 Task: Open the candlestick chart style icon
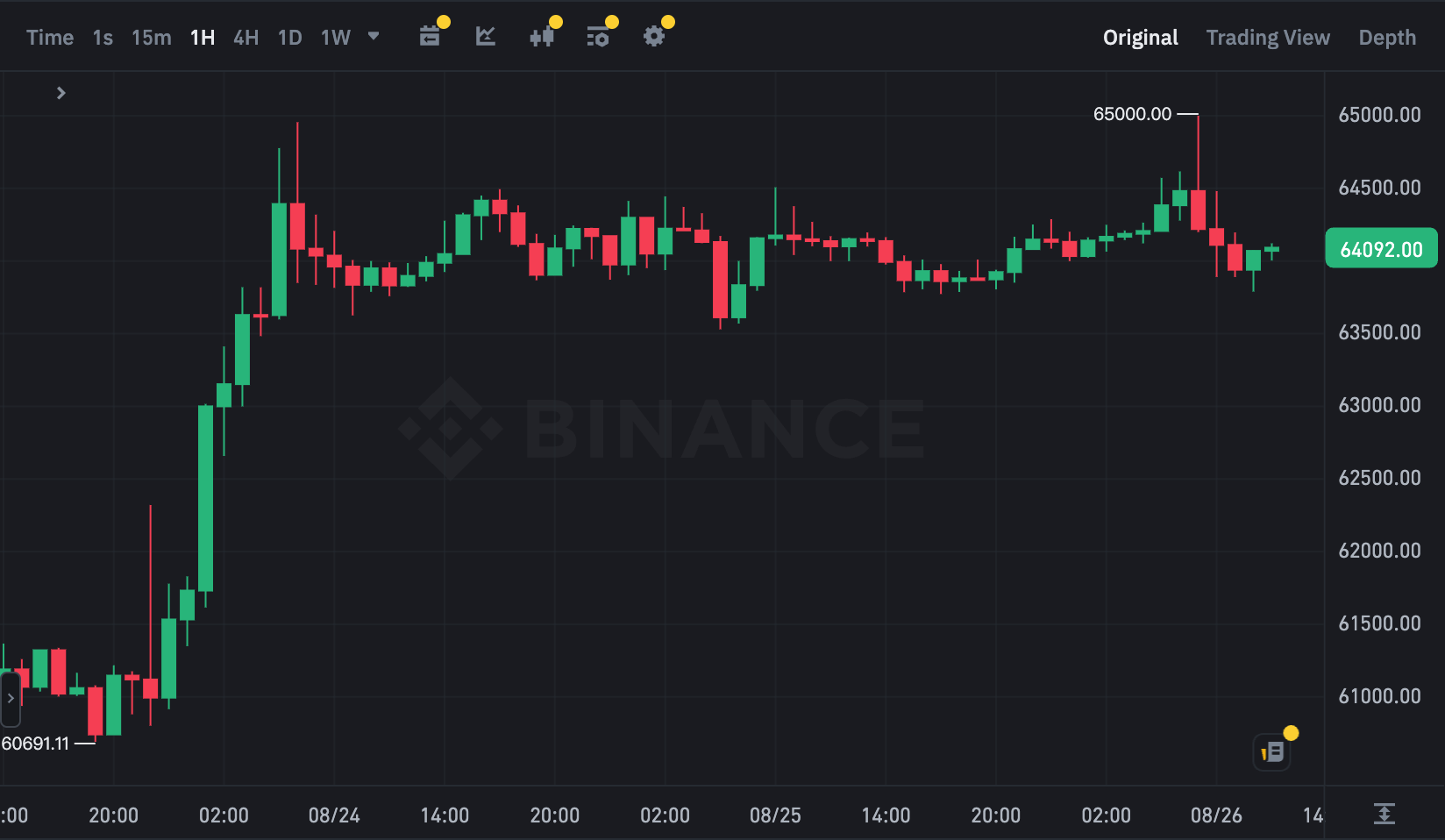coord(542,37)
